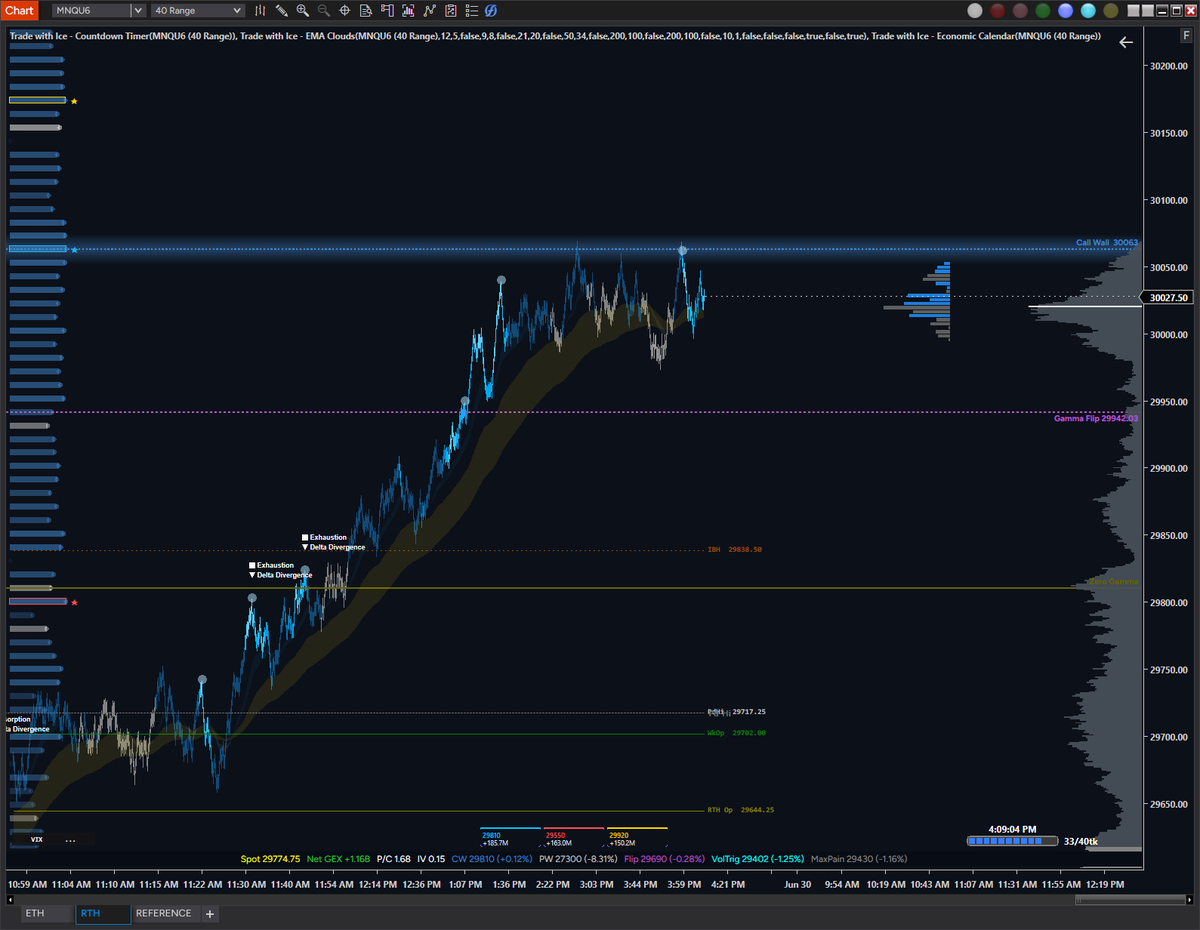Click the F button on price axis
The height and width of the screenshot is (930, 1200).
point(1185,35)
